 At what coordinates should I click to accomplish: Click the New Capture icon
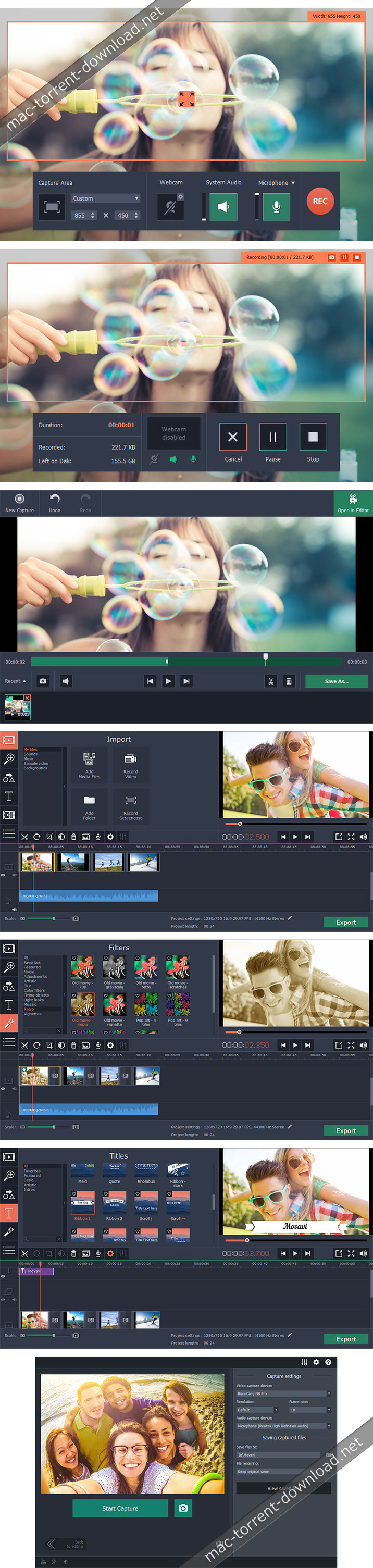click(x=19, y=499)
